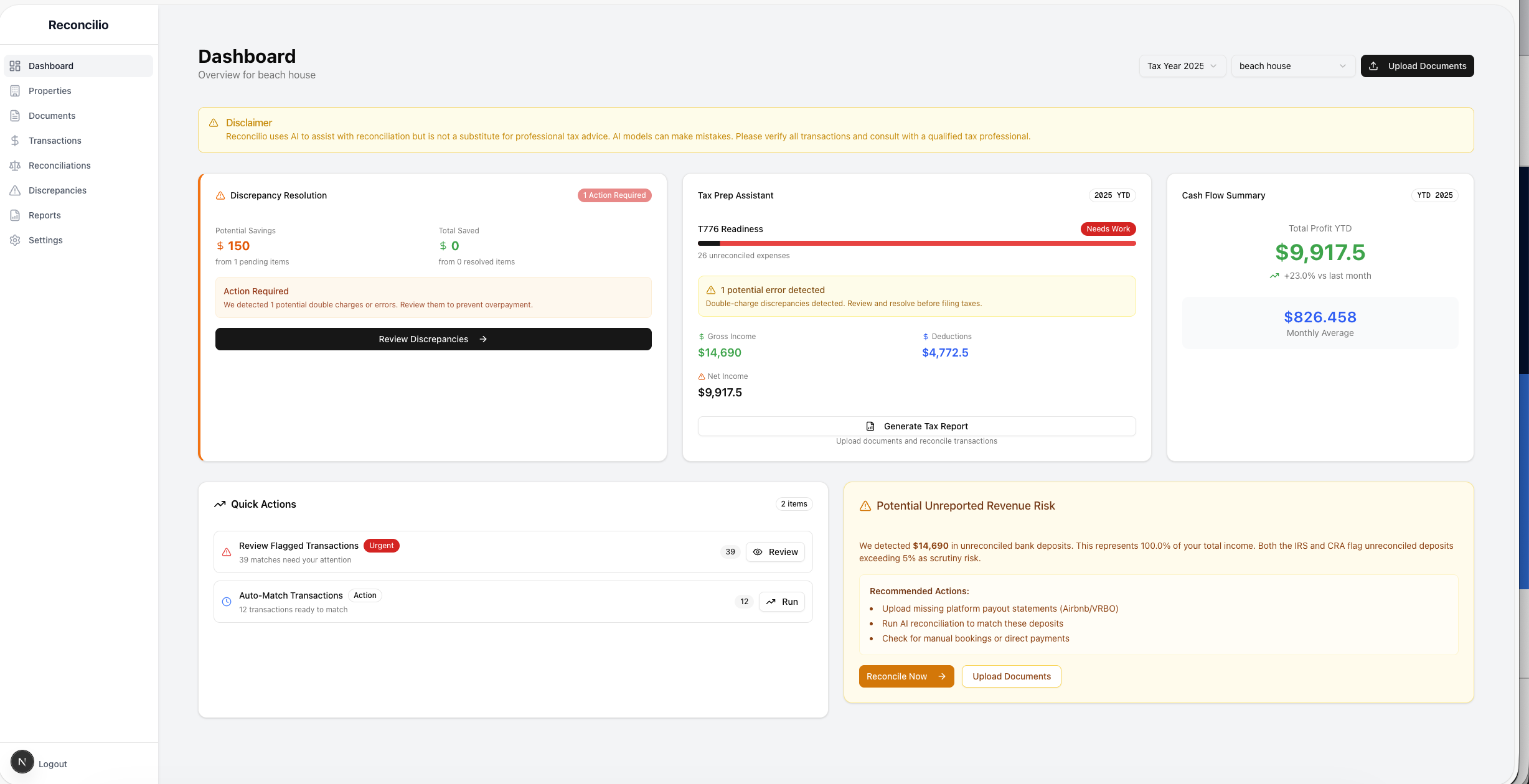
Task: Open Reports section
Action: click(x=78, y=215)
